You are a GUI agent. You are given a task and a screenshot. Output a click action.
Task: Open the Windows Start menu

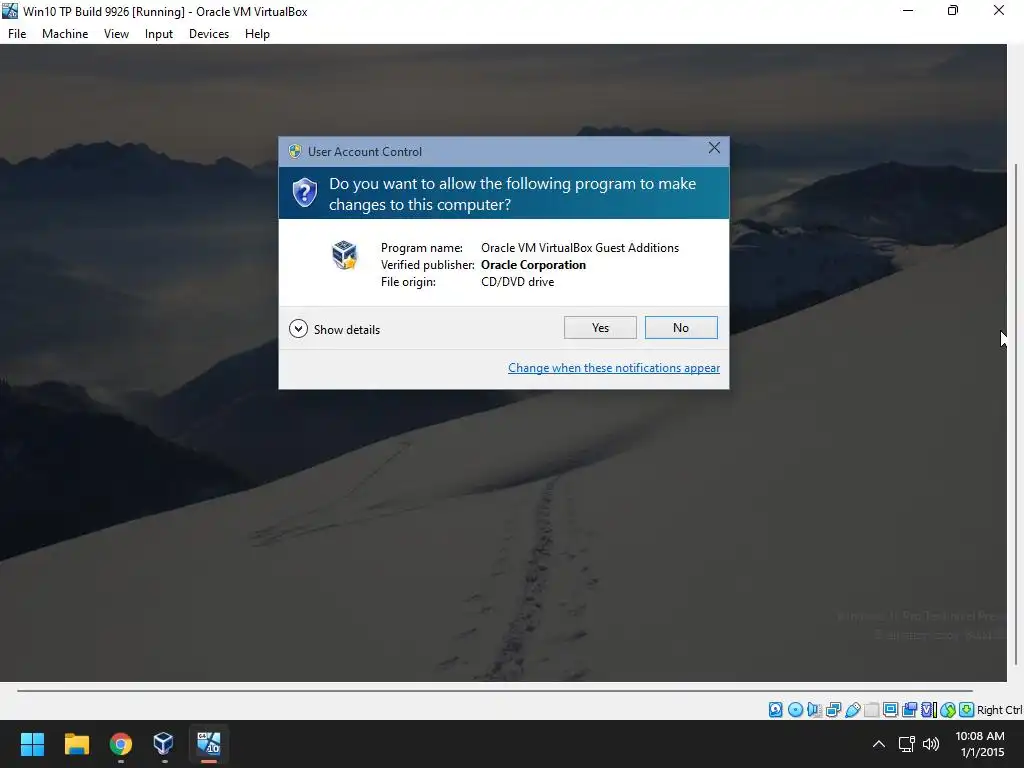pyautogui.click(x=32, y=744)
